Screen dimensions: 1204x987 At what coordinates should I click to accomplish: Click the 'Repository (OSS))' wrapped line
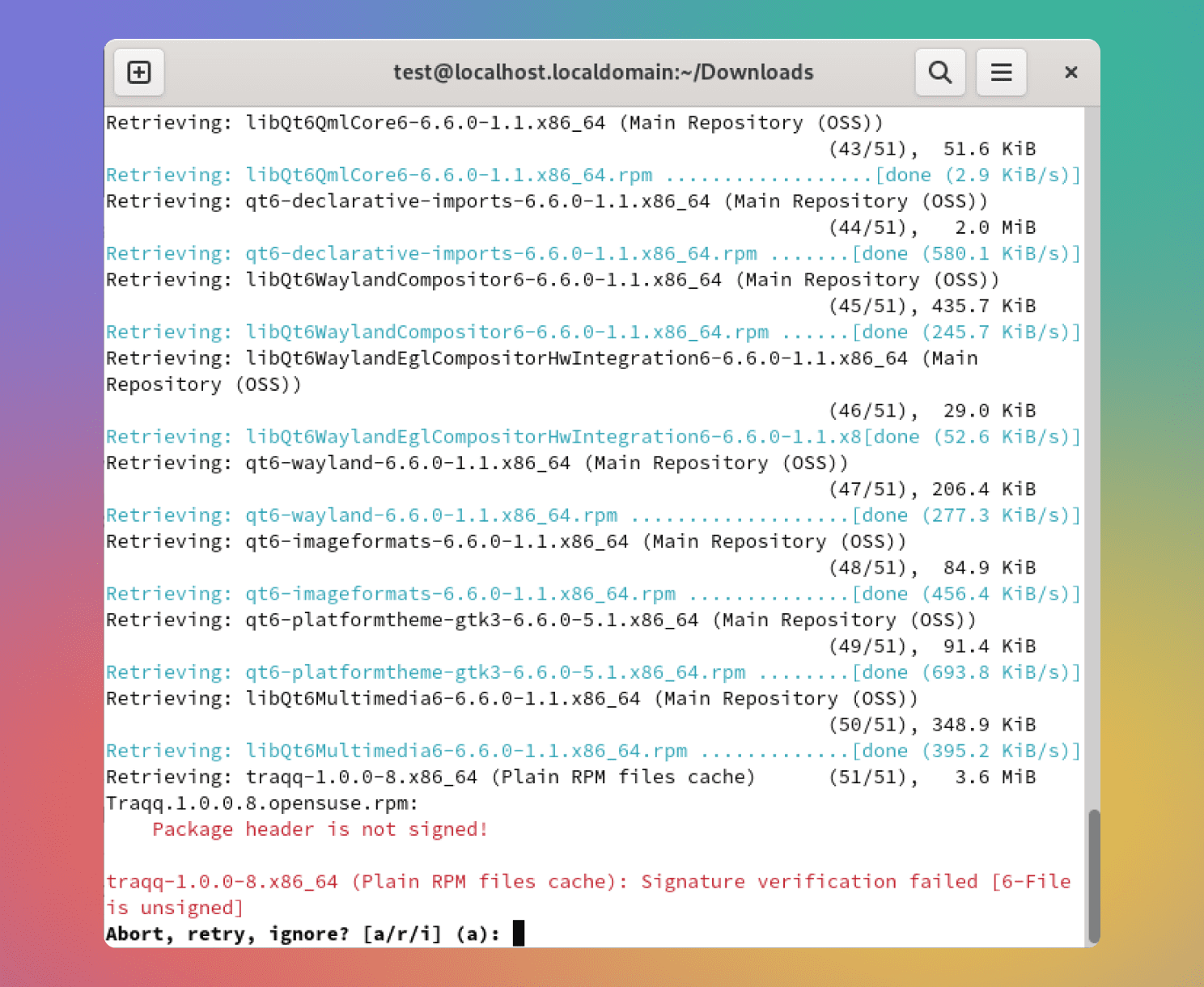[204, 385]
